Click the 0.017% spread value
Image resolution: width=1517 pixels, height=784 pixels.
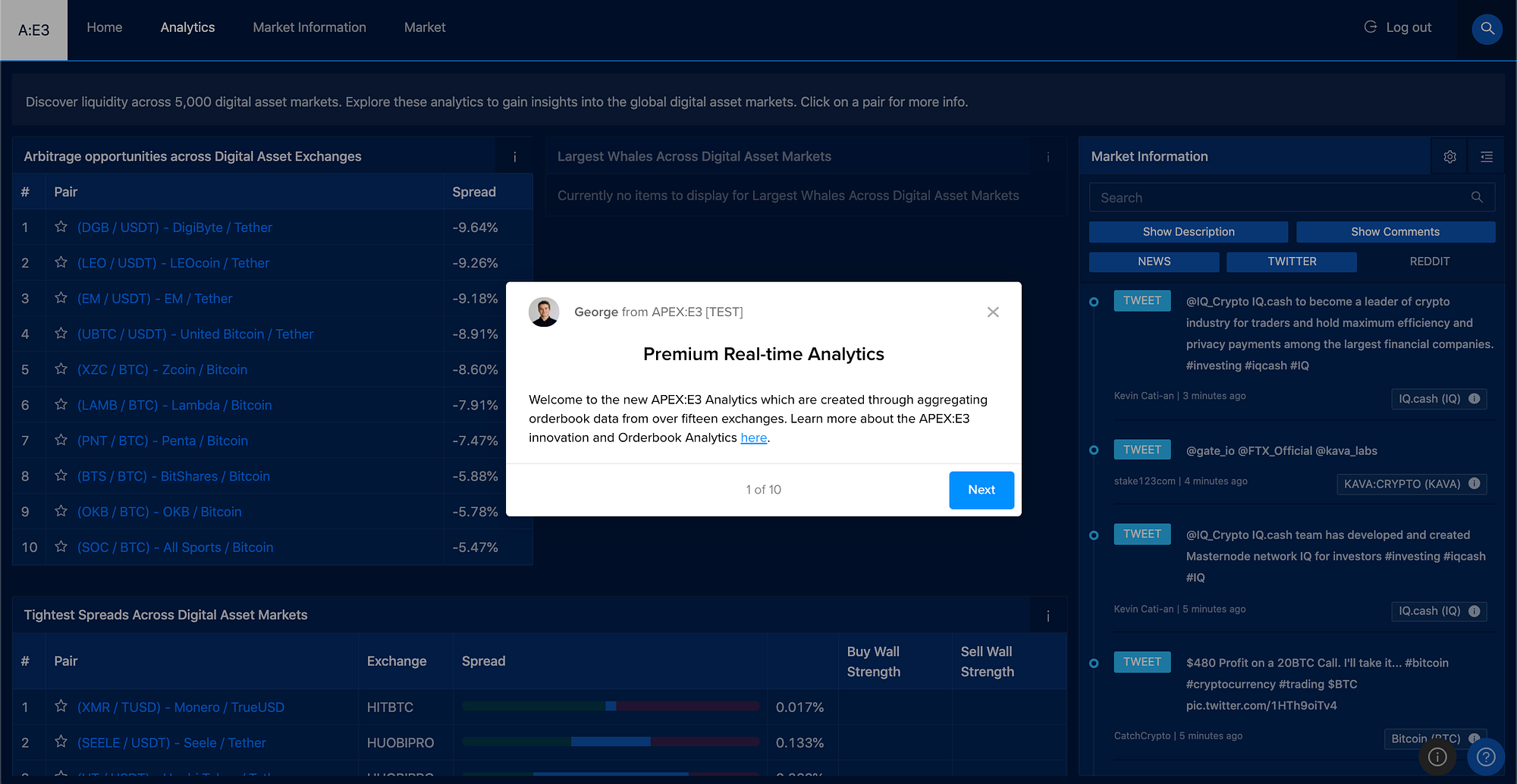point(799,707)
